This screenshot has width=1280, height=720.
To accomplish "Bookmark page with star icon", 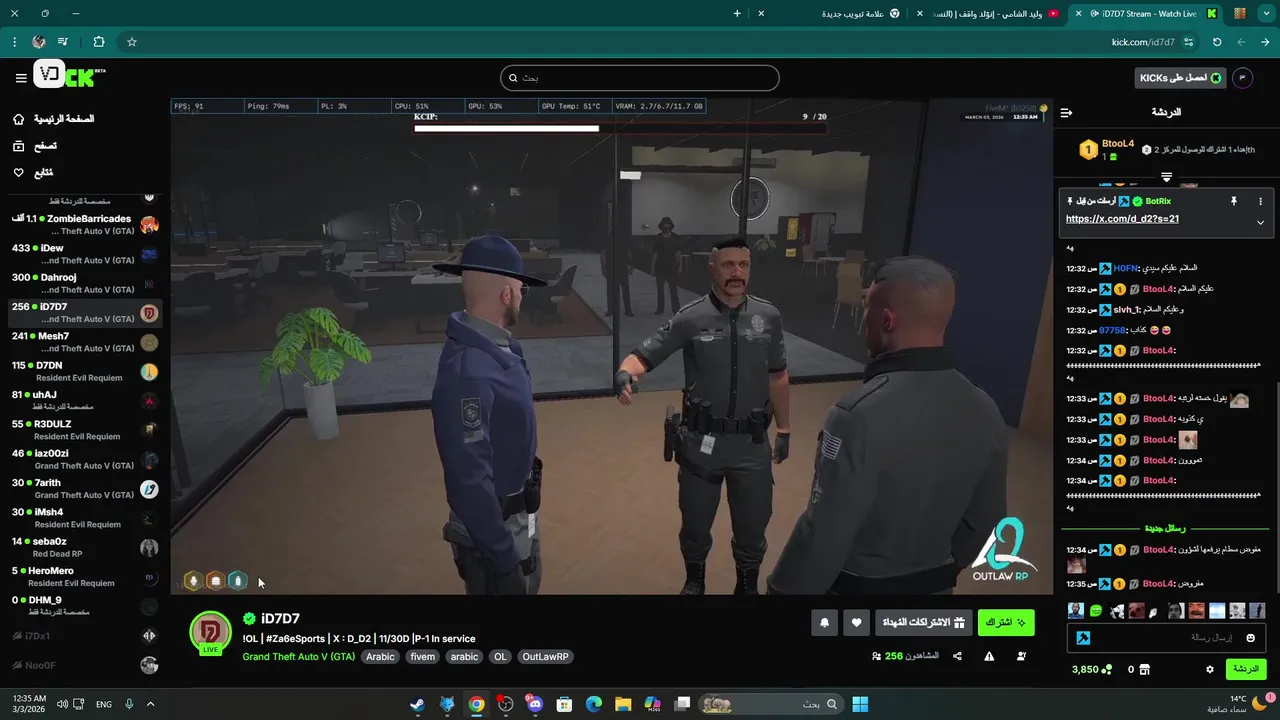I will coord(131,42).
